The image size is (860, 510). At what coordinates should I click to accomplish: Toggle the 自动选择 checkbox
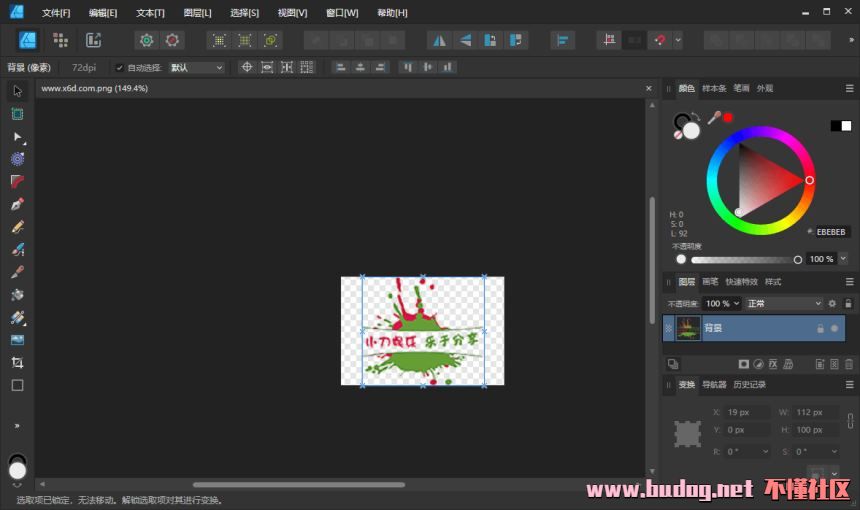(120, 68)
